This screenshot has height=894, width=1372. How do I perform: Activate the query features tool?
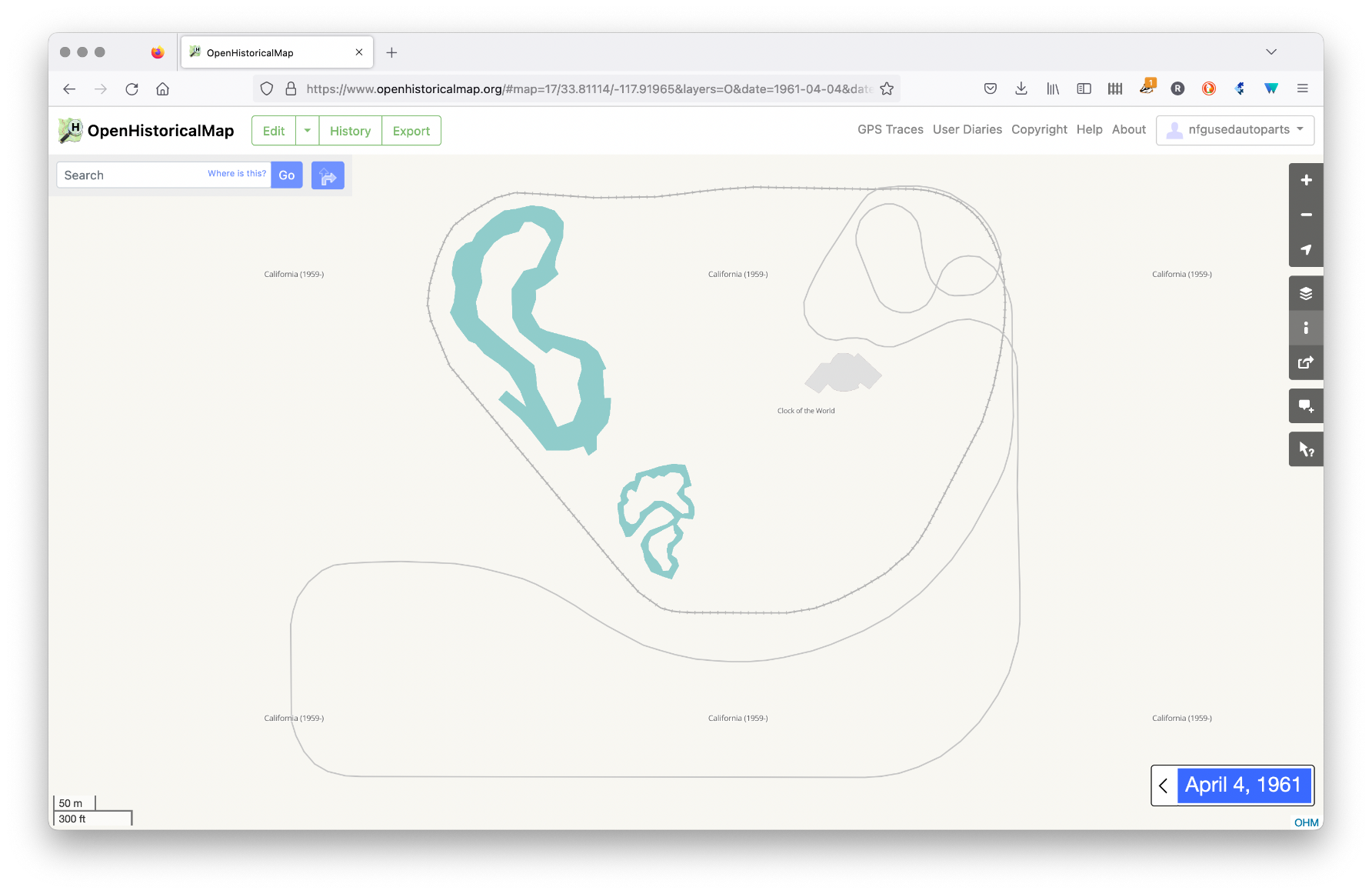point(1305,449)
